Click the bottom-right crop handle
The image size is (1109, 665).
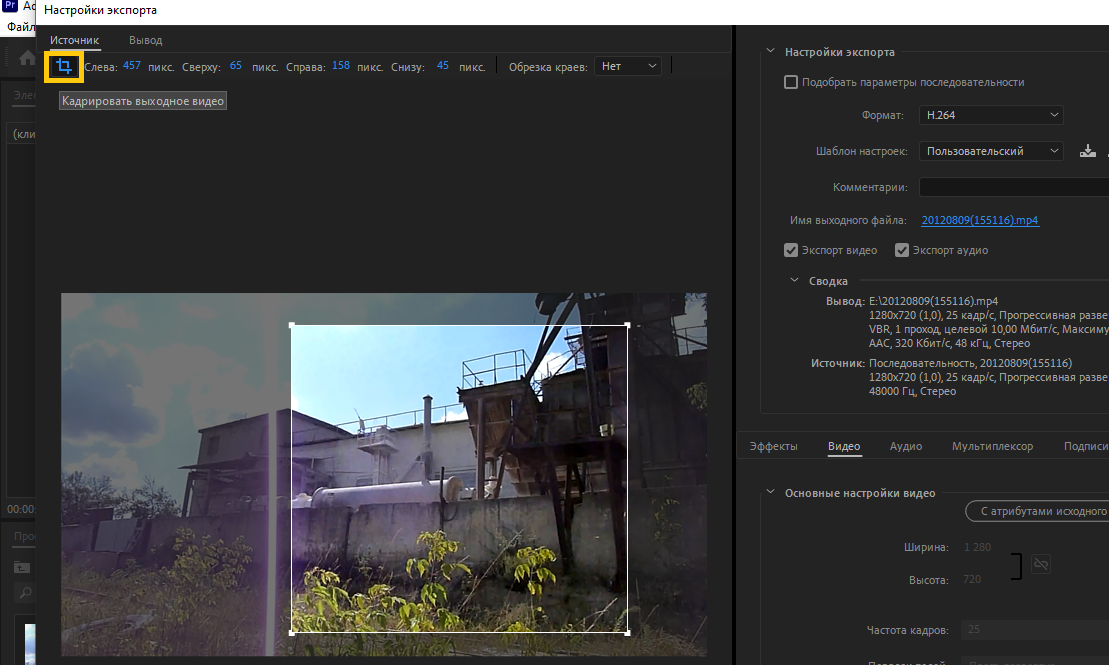pyautogui.click(x=627, y=632)
